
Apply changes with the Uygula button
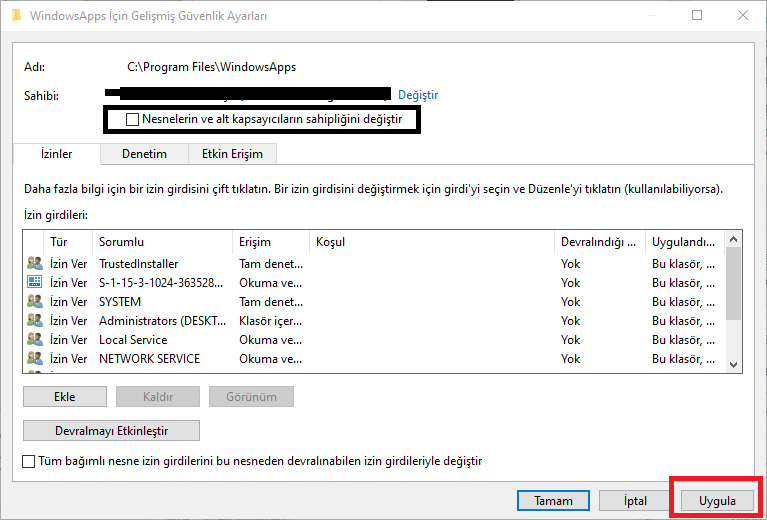coord(717,500)
